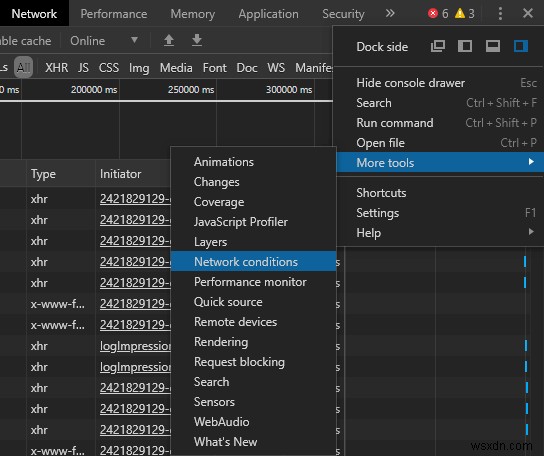Open Quick source tool
This screenshot has width=544, height=456.
point(253,302)
